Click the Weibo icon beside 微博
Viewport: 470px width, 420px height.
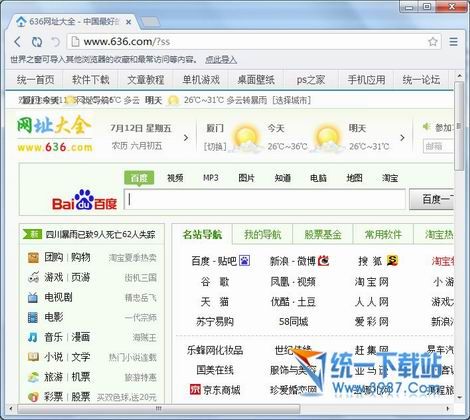[x=323, y=260]
